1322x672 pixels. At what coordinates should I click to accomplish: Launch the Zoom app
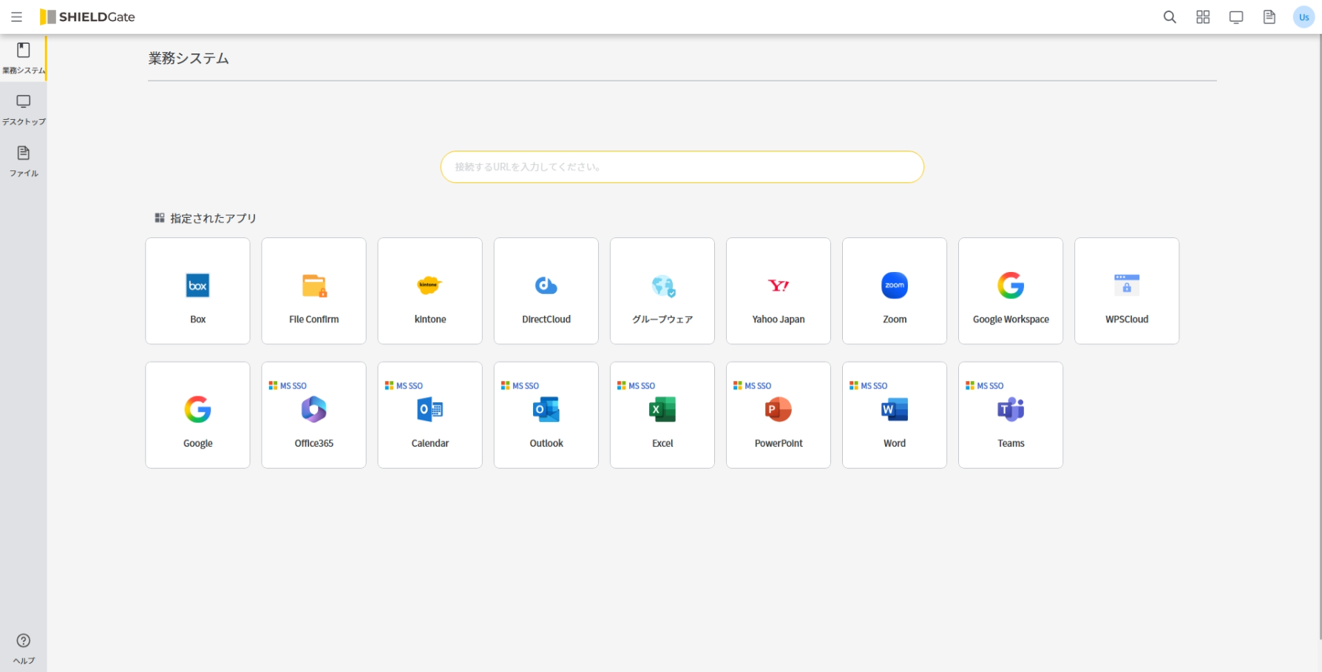pos(894,291)
